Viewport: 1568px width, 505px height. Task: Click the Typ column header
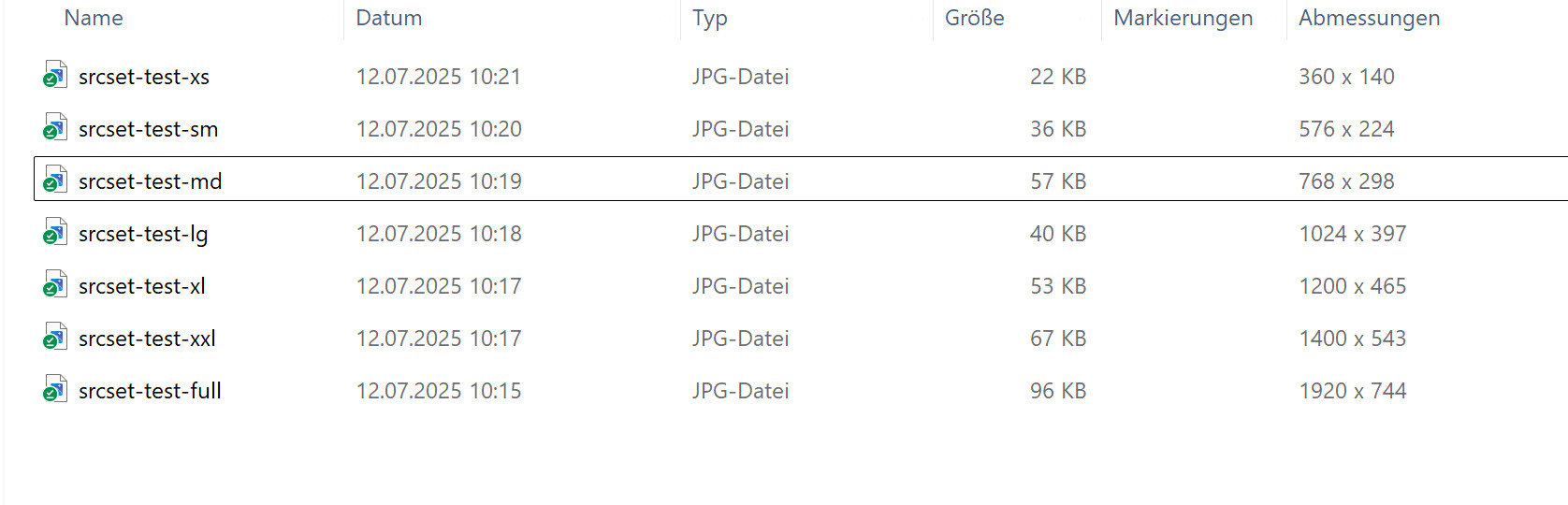click(x=710, y=19)
